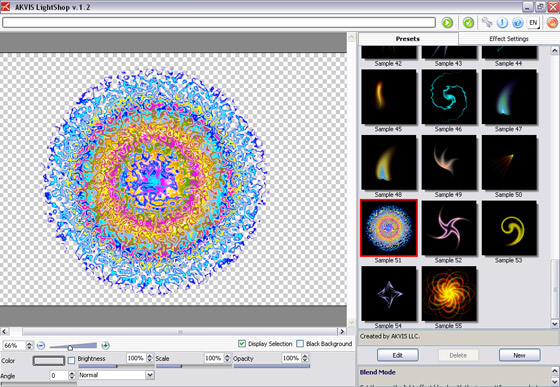Viewport: 560px width, 387px height.
Task: Zoom in with plus icon
Action: (x=105, y=345)
